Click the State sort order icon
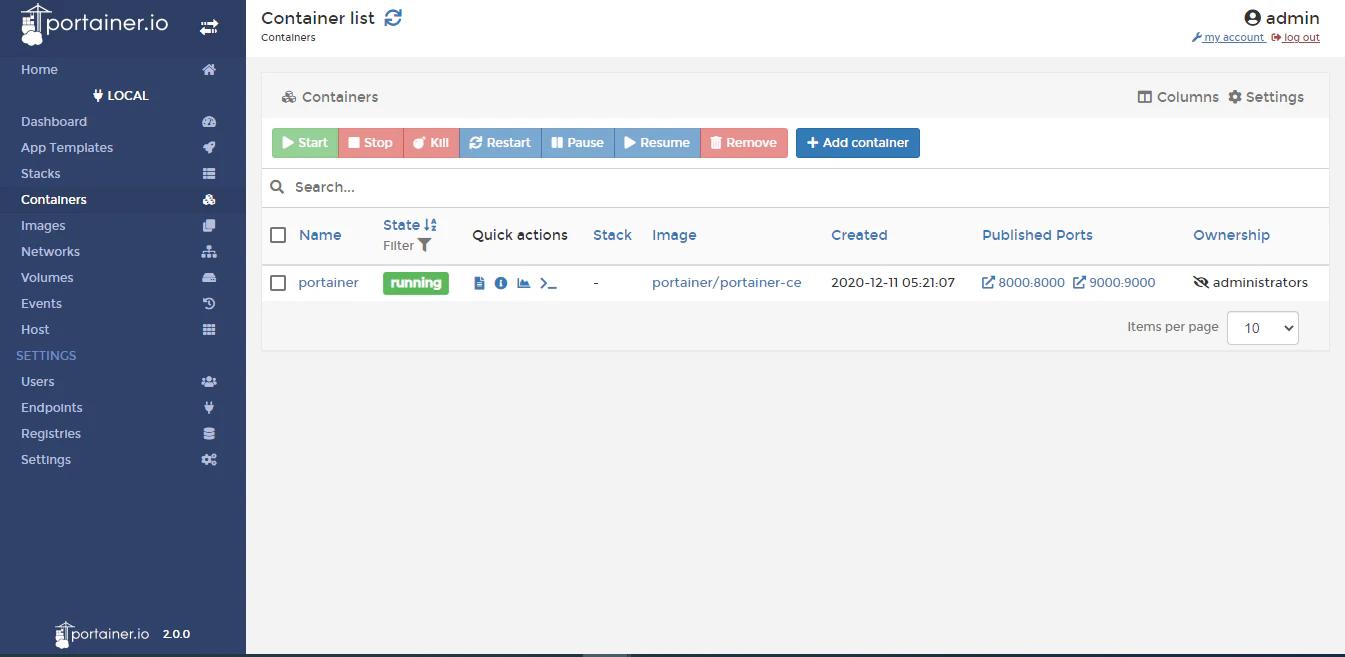 (x=431, y=225)
